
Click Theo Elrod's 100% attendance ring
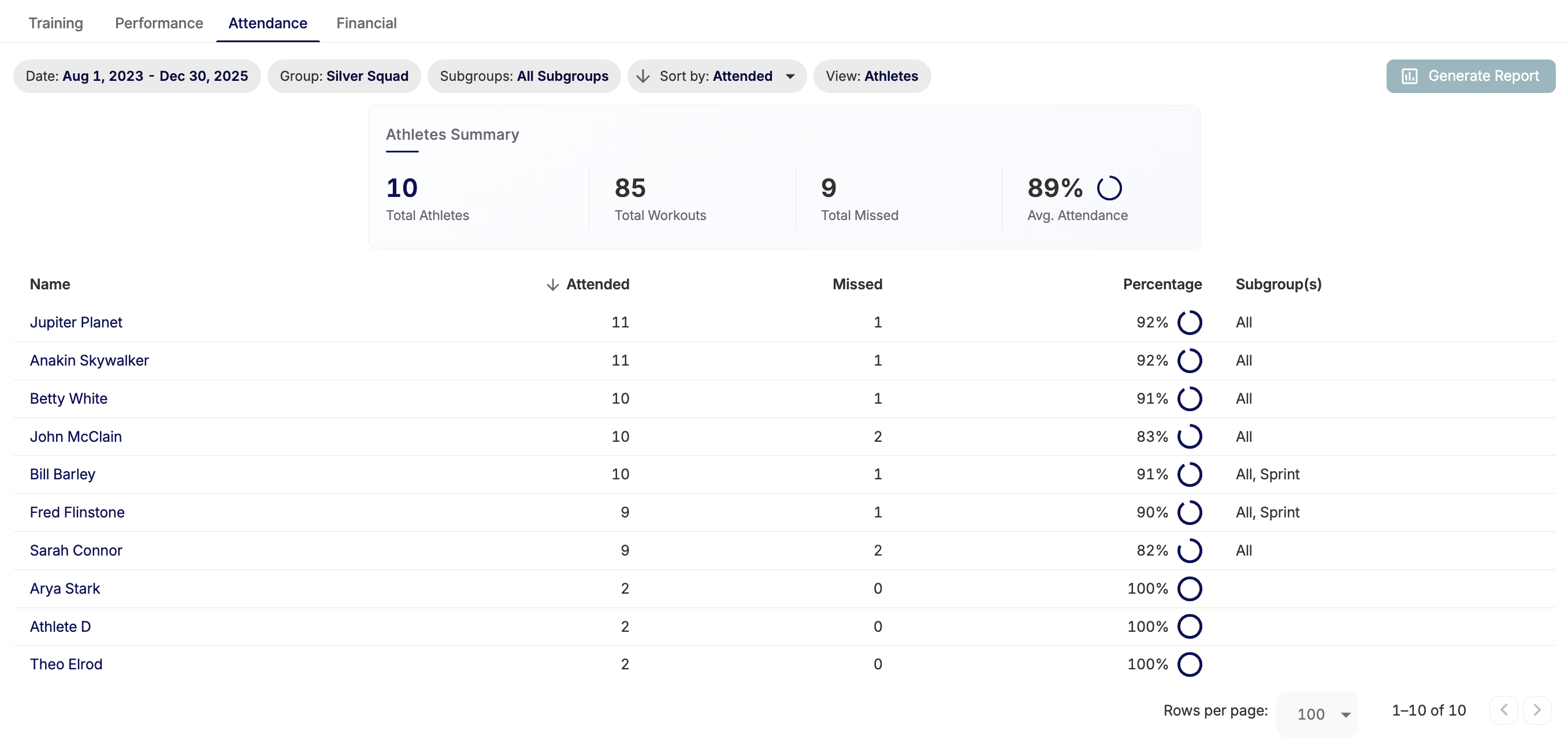click(1189, 664)
